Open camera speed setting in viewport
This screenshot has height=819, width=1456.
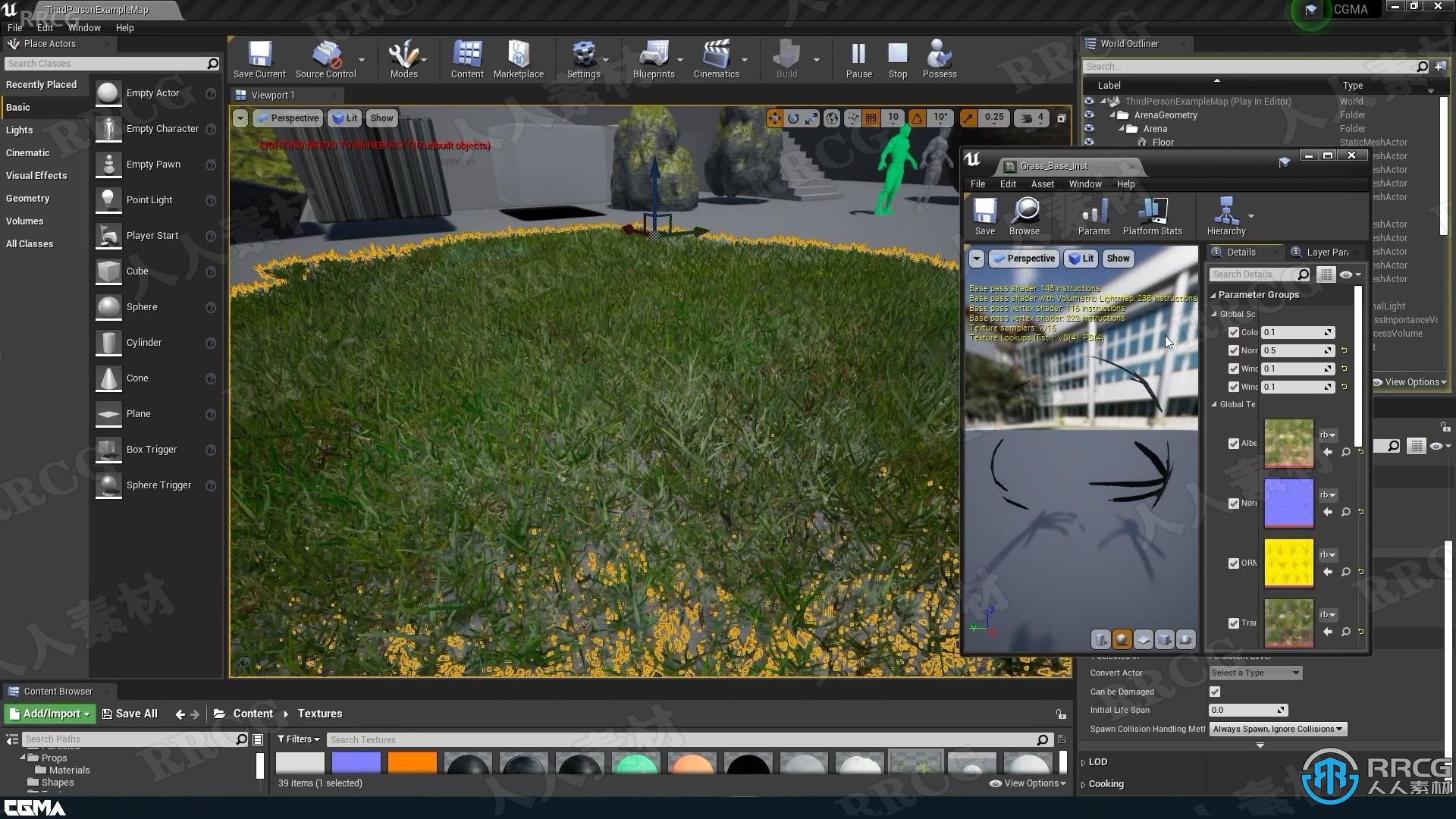1033,118
